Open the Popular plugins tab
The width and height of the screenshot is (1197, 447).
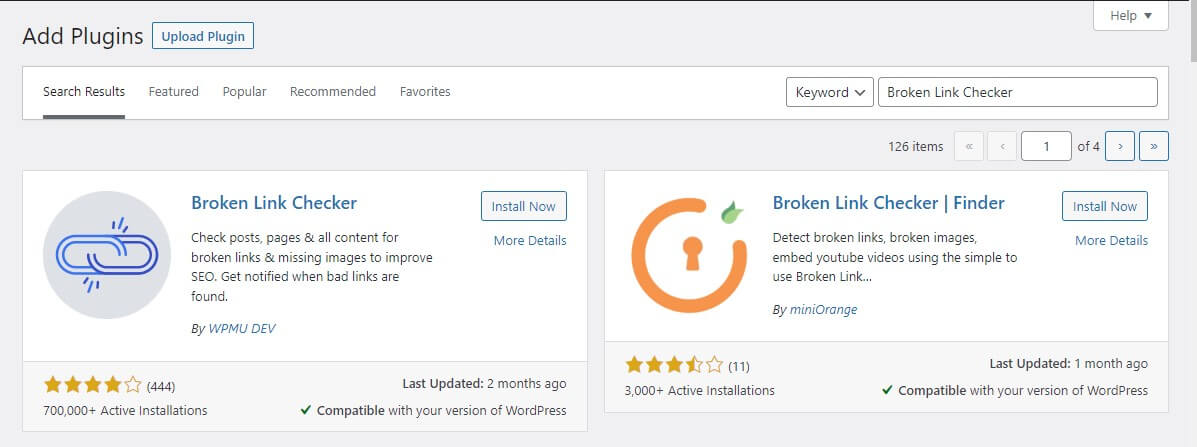point(244,92)
